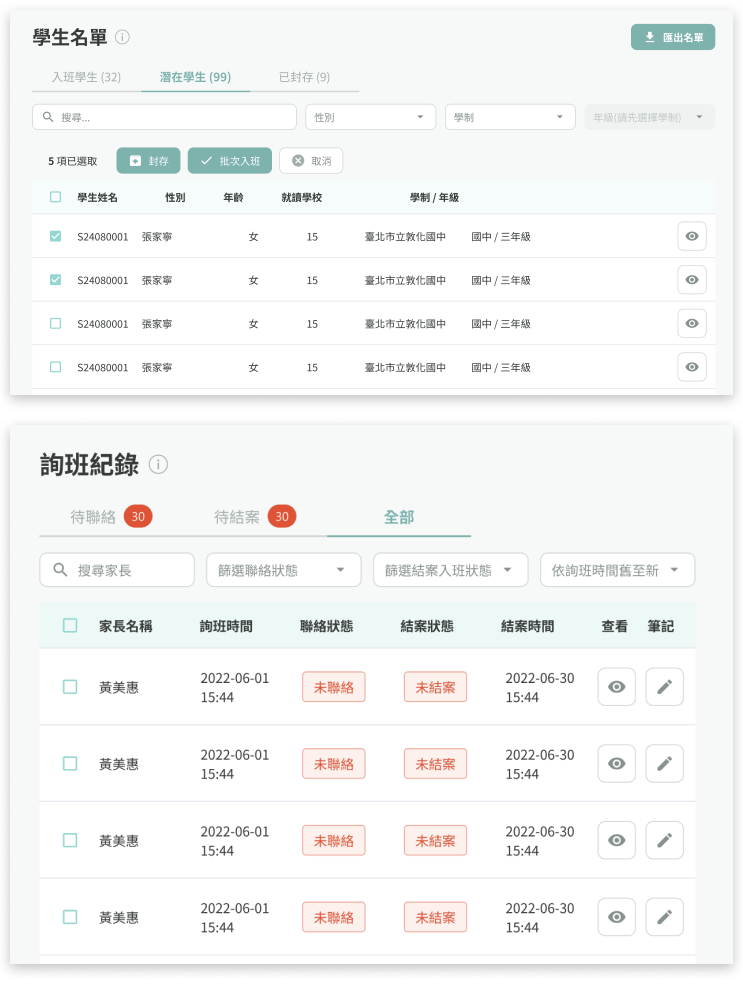743x984 pixels.
Task: Click the pencil note icon in second 黃美惠 row
Action: coord(665,764)
